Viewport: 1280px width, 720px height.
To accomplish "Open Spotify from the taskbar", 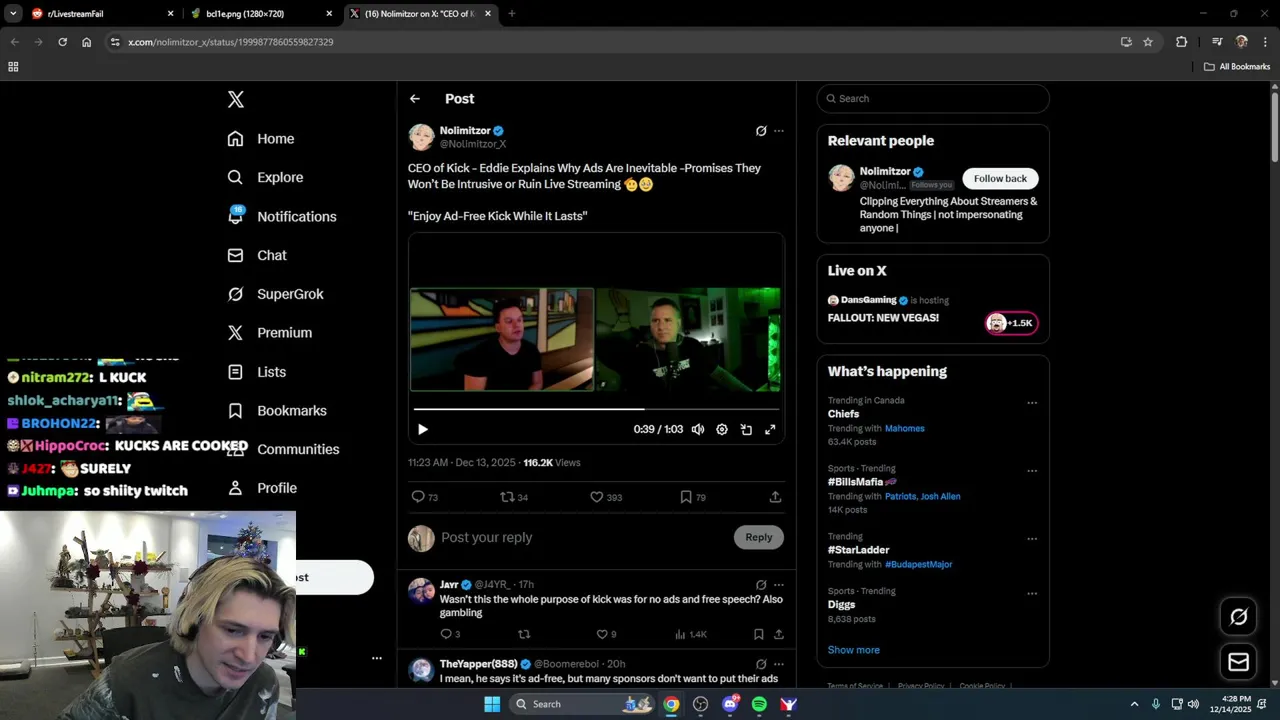I will (x=759, y=704).
